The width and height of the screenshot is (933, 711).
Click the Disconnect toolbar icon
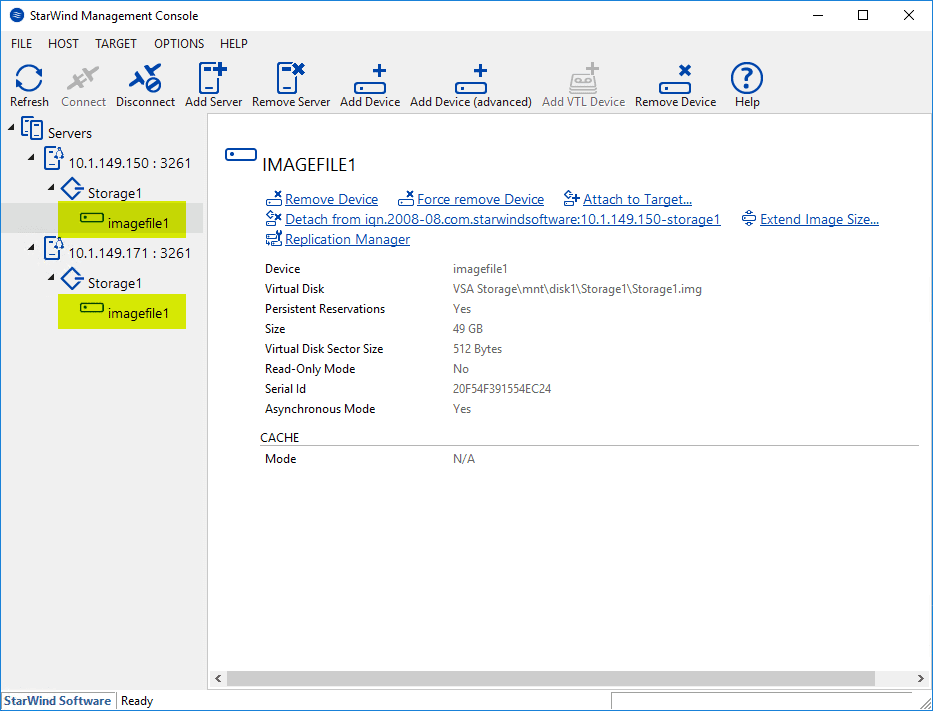[145, 79]
